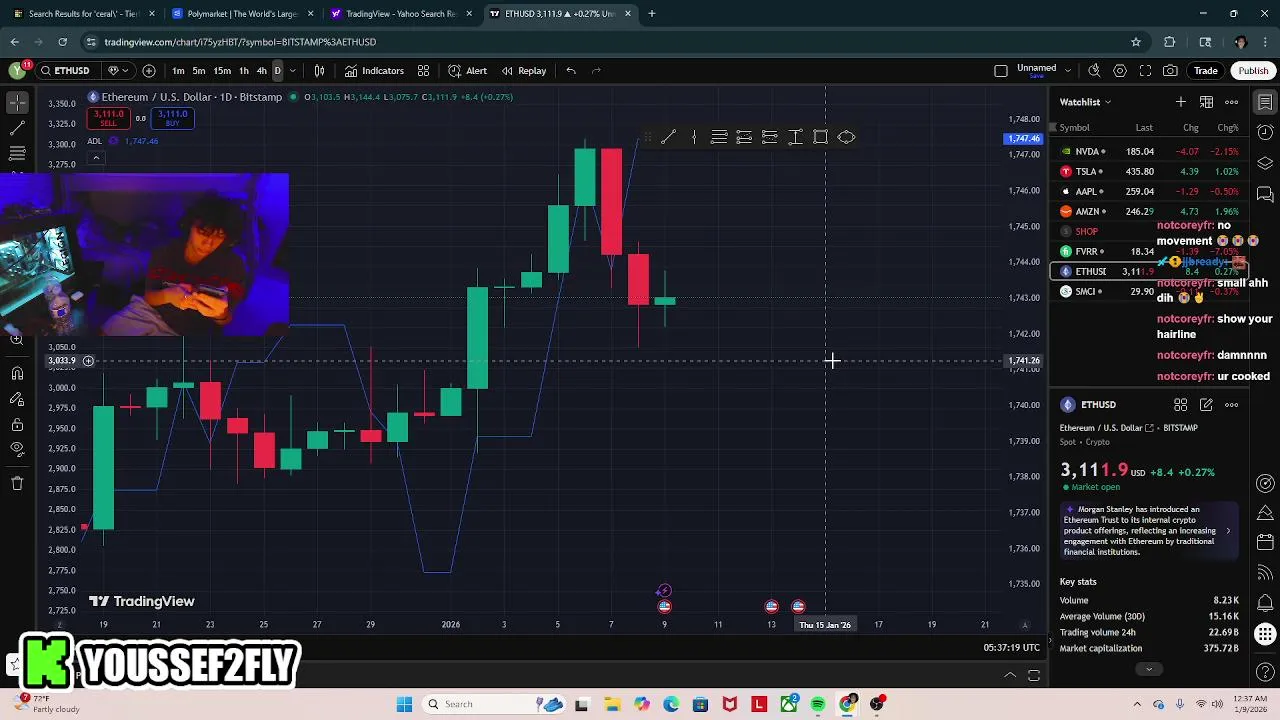1280x720 pixels.
Task: Select TSLA in the watchlist
Action: point(1151,172)
